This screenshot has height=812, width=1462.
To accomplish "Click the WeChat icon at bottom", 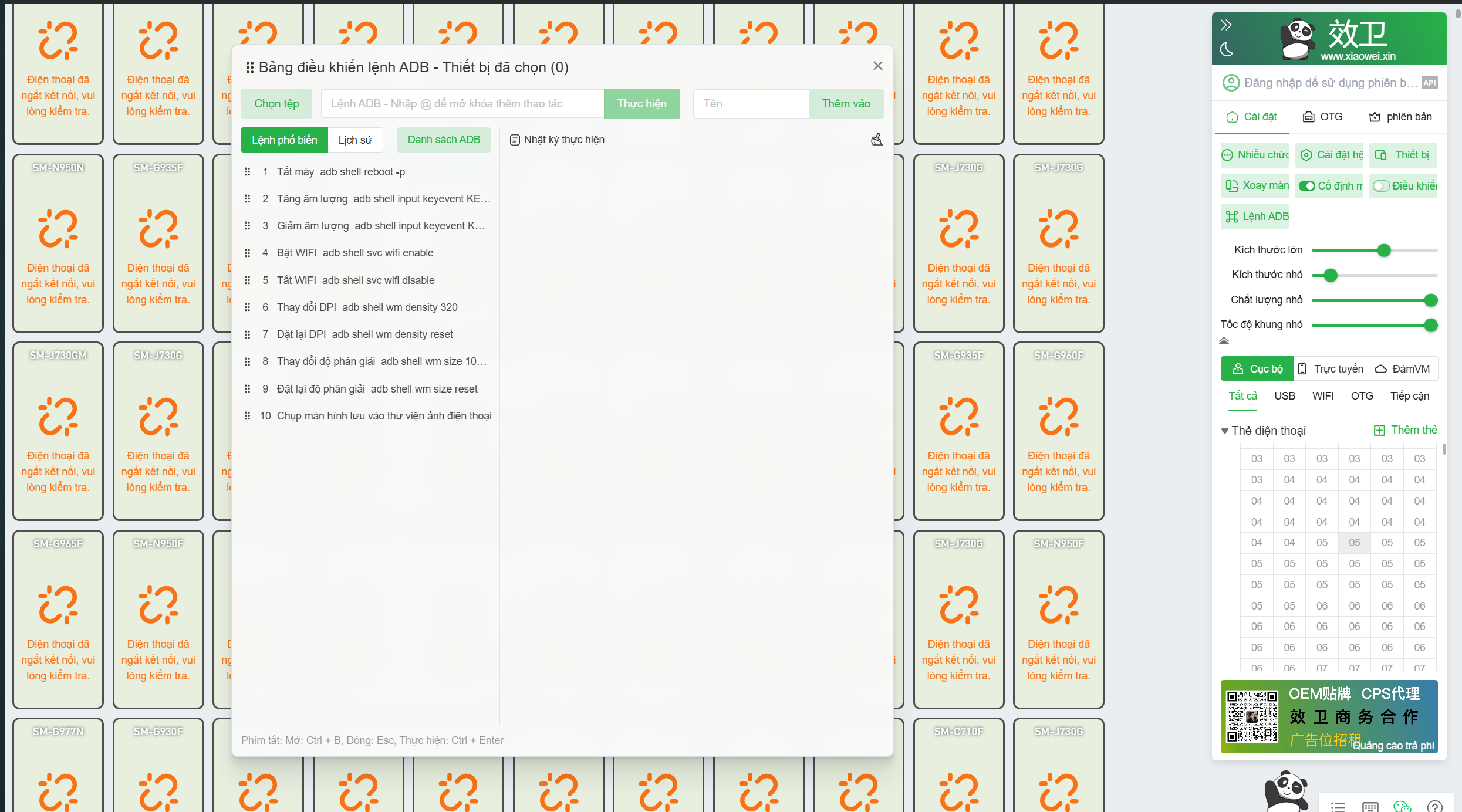I will click(x=1402, y=807).
